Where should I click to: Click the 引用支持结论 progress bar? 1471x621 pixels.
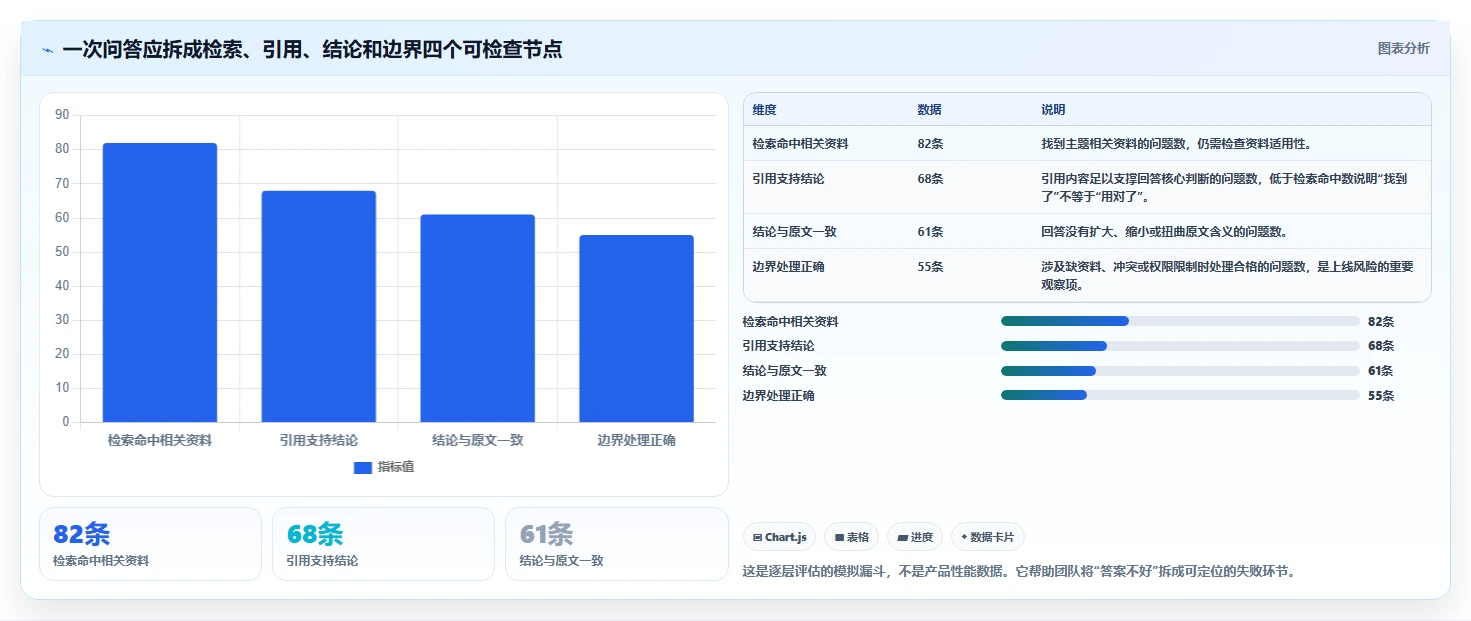click(1180, 346)
